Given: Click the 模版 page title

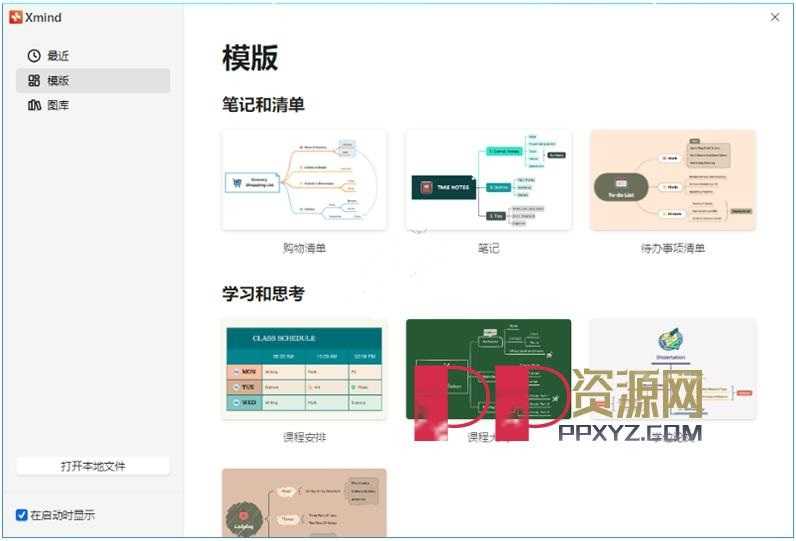Looking at the screenshot, I should 250,57.
